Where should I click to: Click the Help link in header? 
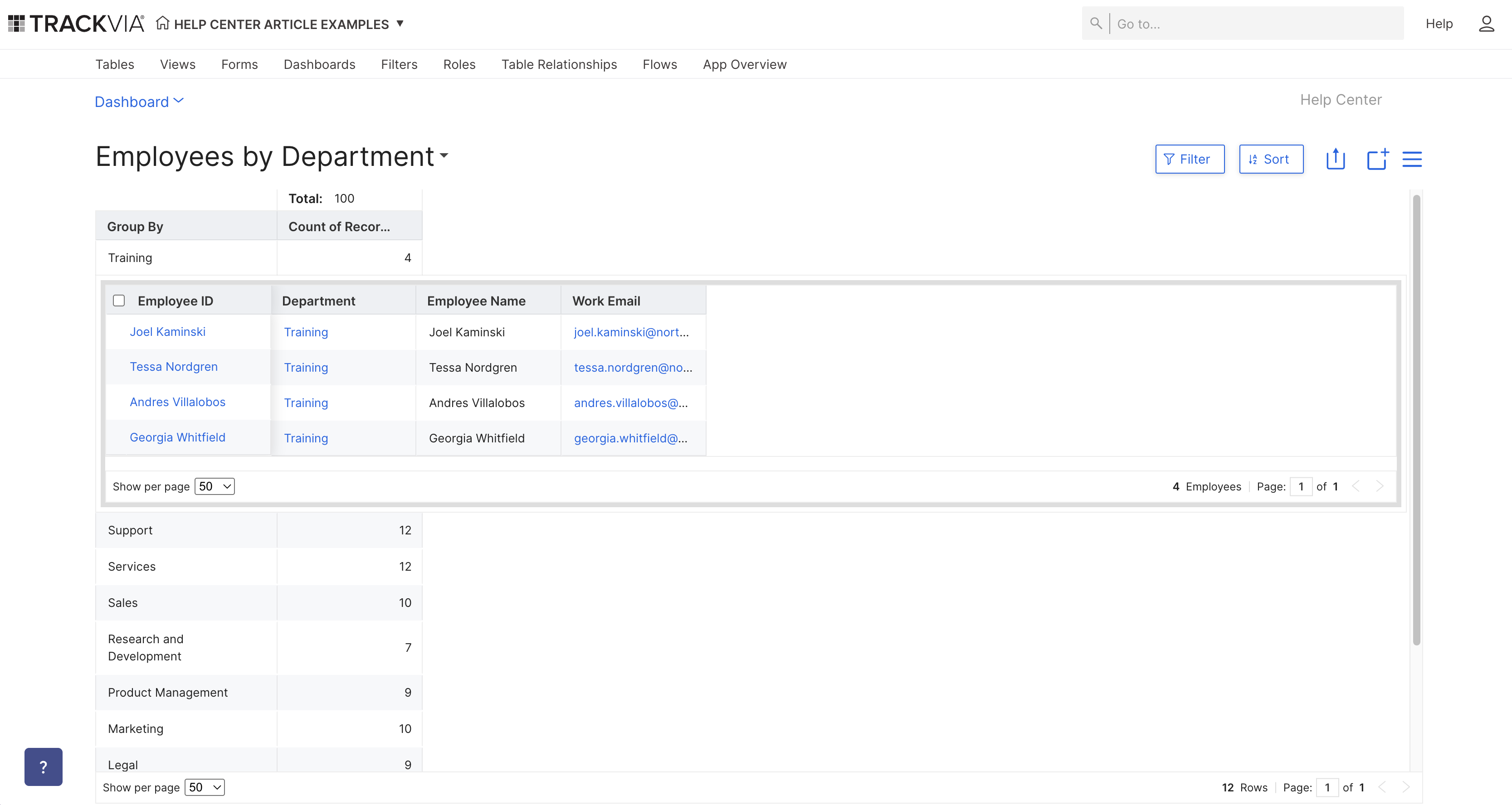(1439, 24)
